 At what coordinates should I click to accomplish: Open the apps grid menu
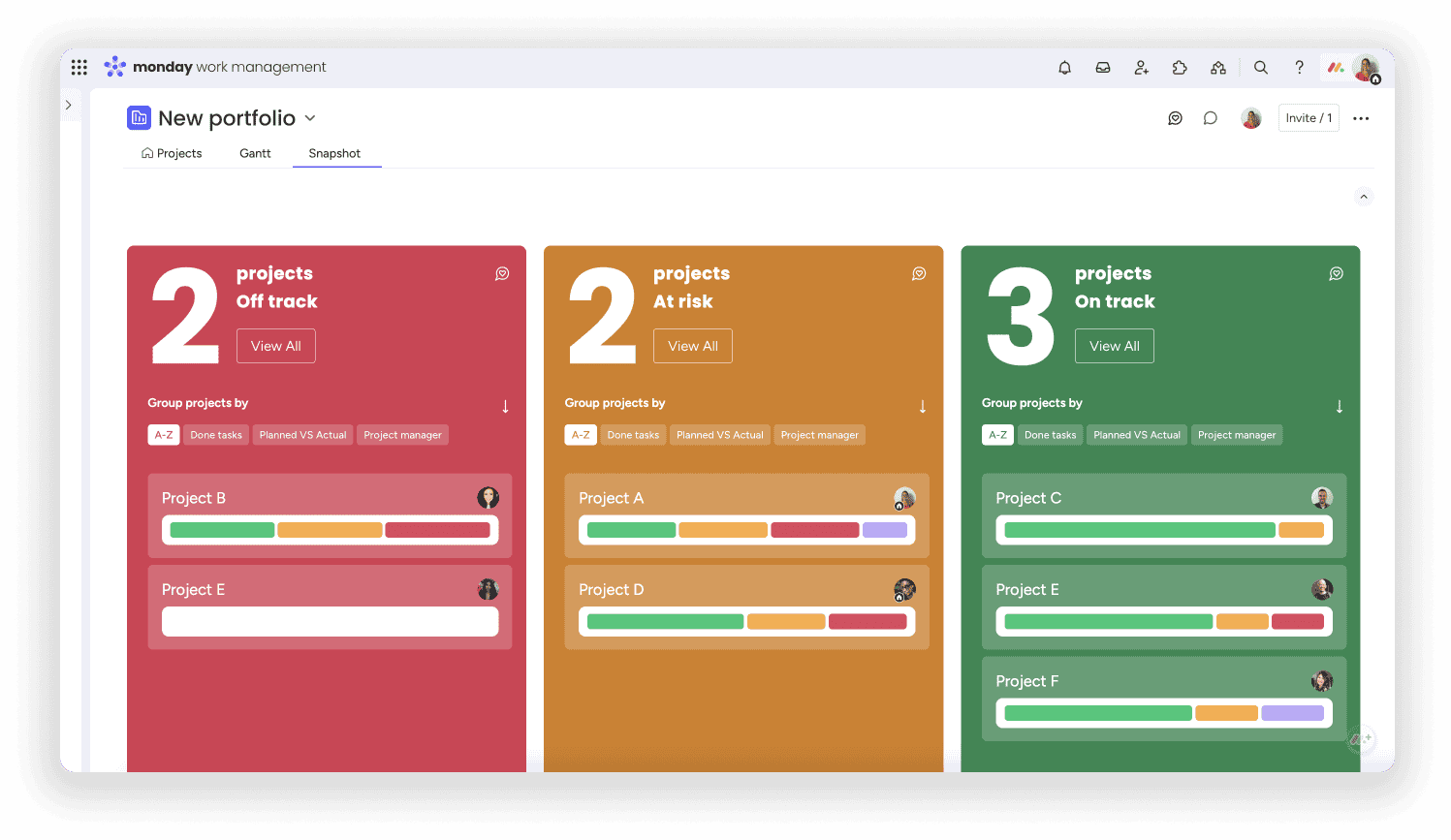pos(79,67)
